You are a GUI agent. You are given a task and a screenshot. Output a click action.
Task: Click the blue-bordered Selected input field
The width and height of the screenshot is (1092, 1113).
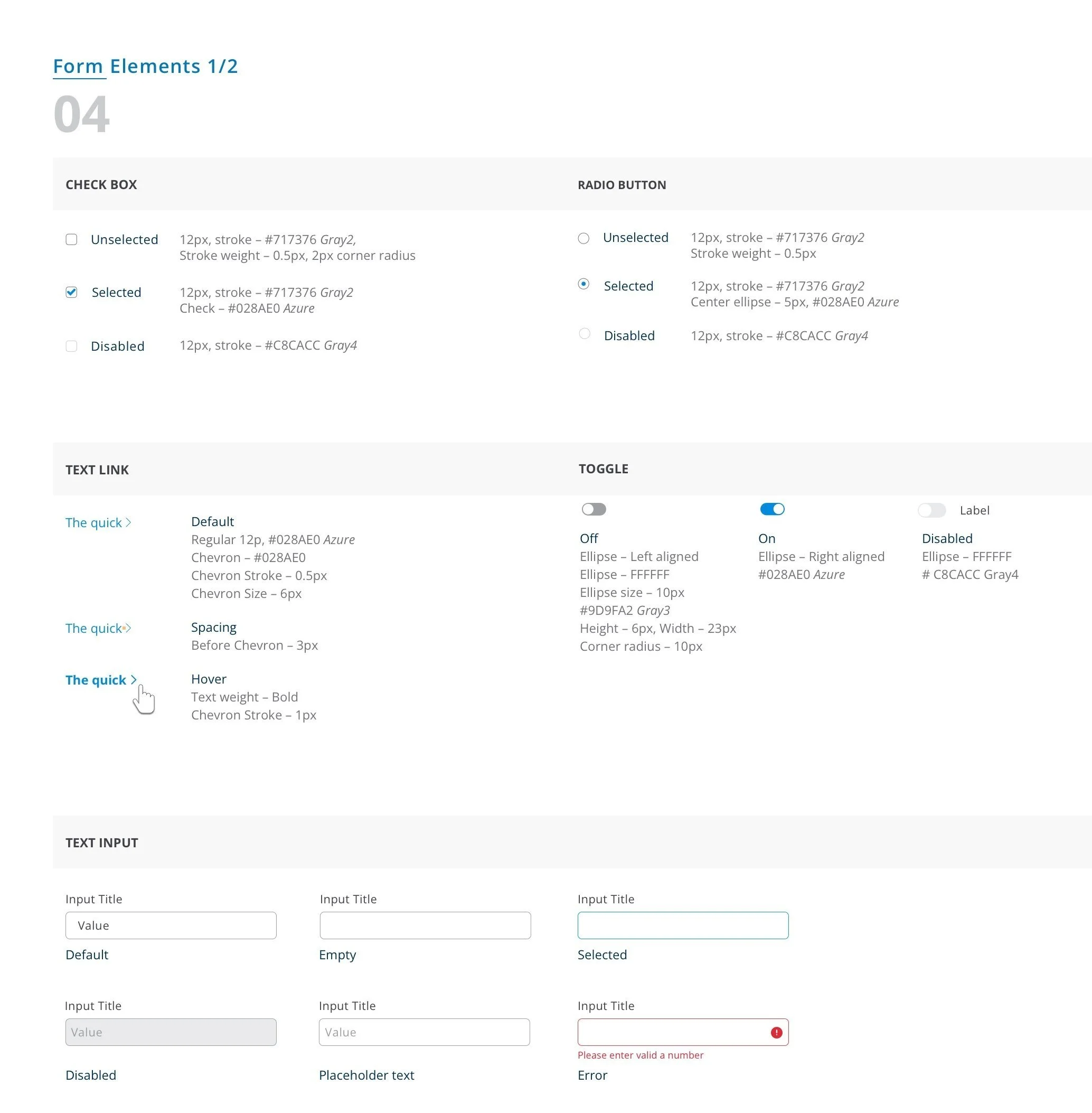[682, 925]
